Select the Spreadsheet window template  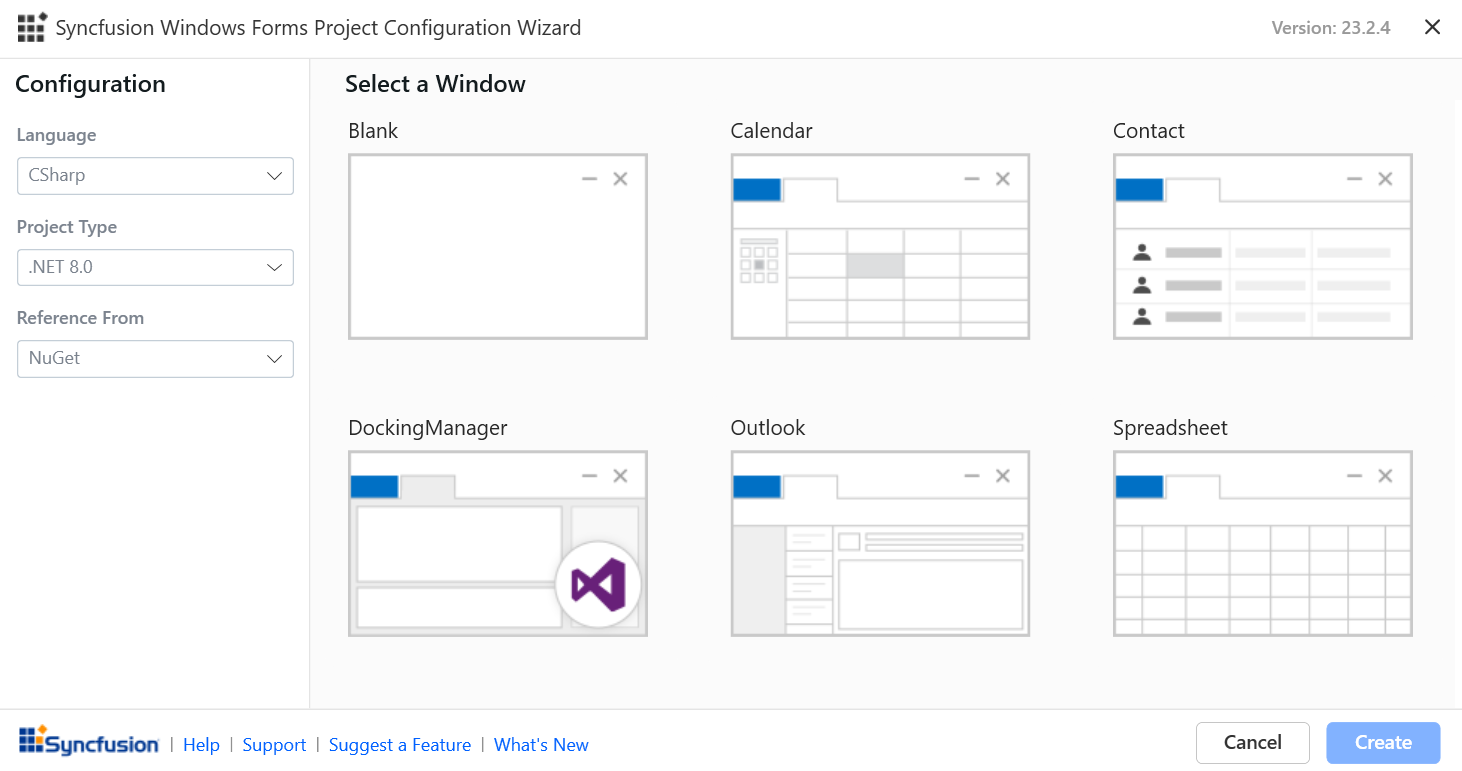[x=1262, y=543]
